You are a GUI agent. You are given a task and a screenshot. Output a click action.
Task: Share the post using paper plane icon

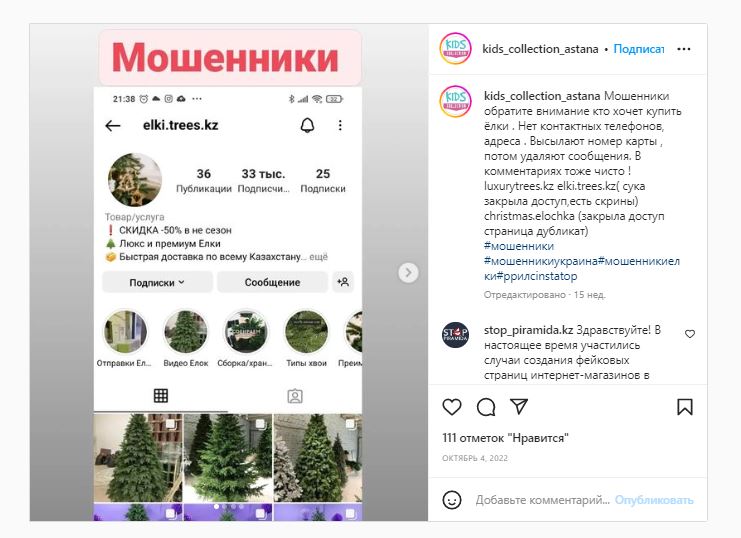click(519, 406)
